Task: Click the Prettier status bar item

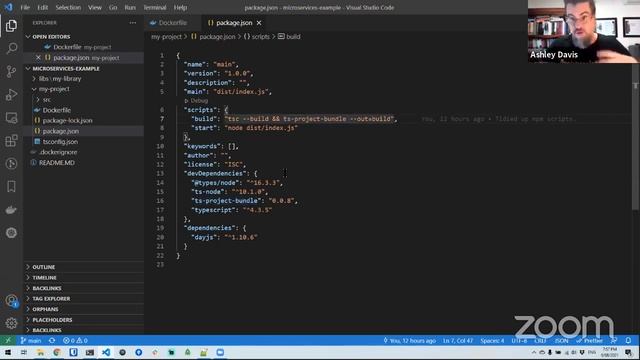Action: pos(589,340)
